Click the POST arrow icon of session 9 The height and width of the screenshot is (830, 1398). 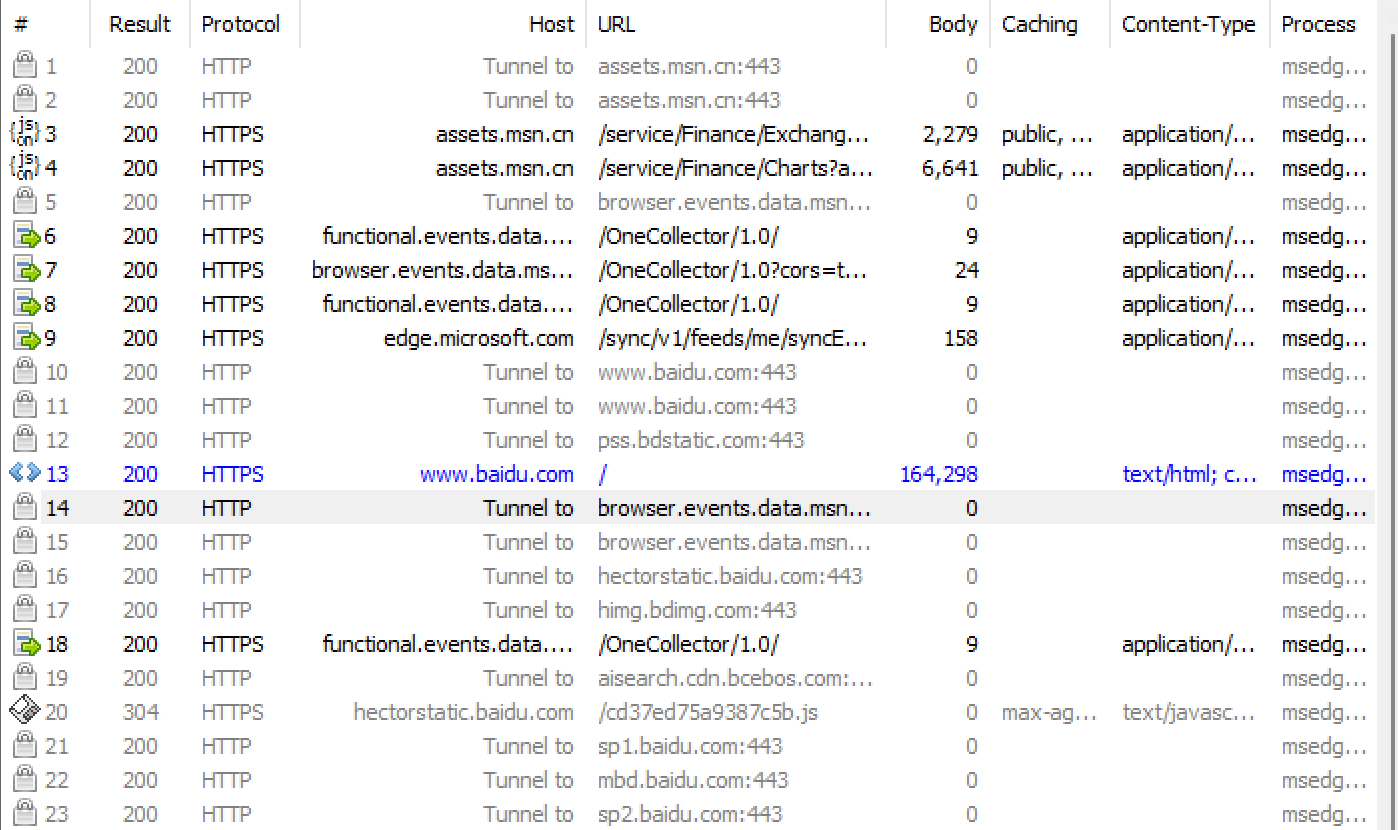coord(25,339)
